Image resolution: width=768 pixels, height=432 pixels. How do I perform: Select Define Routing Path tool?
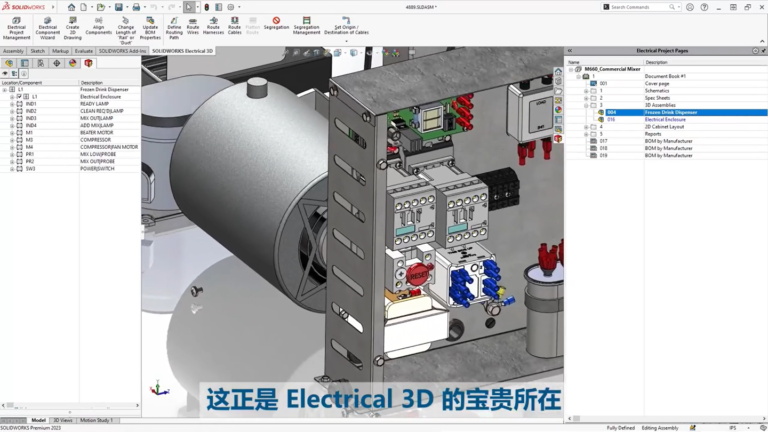pyautogui.click(x=174, y=29)
